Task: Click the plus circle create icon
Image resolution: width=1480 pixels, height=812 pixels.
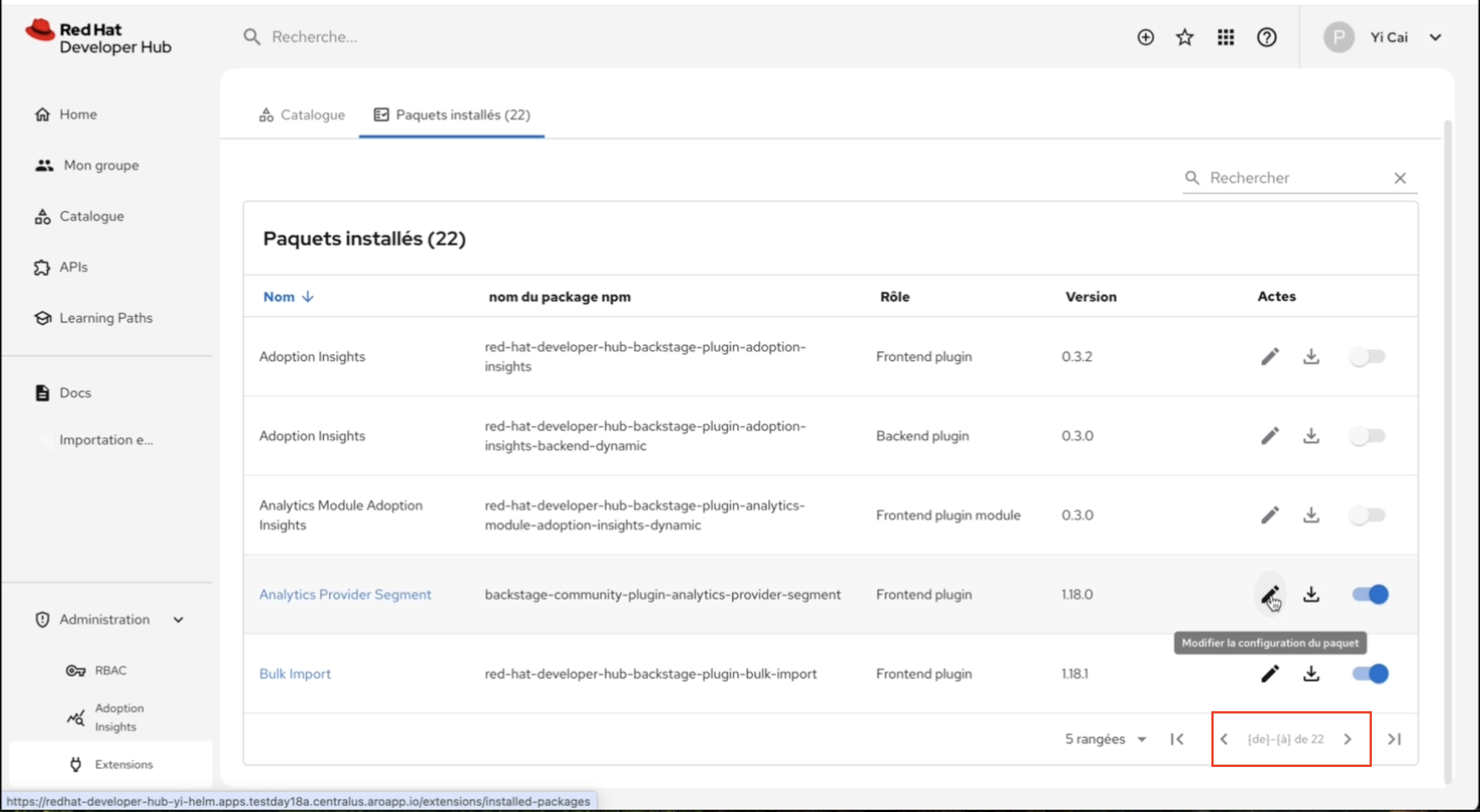Action: pyautogui.click(x=1145, y=37)
